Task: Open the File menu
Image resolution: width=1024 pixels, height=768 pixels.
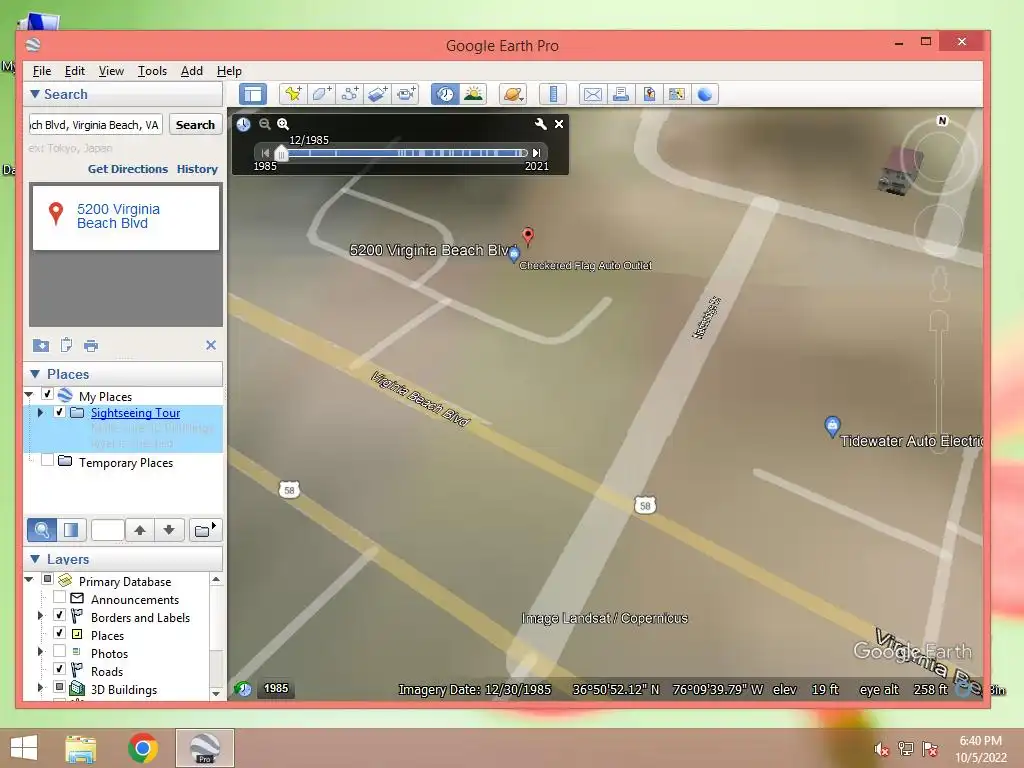Action: 42,71
